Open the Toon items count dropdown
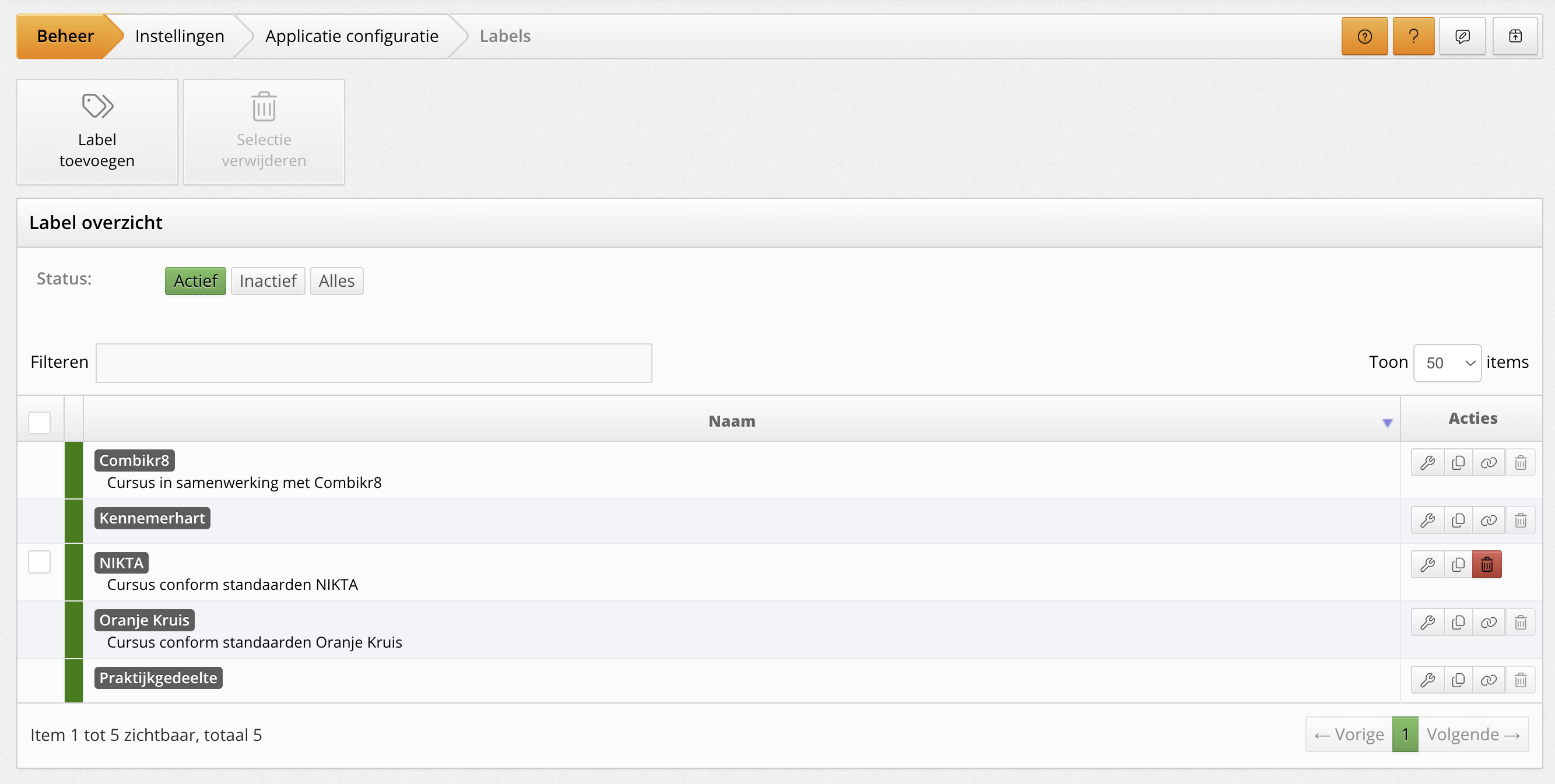 coord(1447,363)
